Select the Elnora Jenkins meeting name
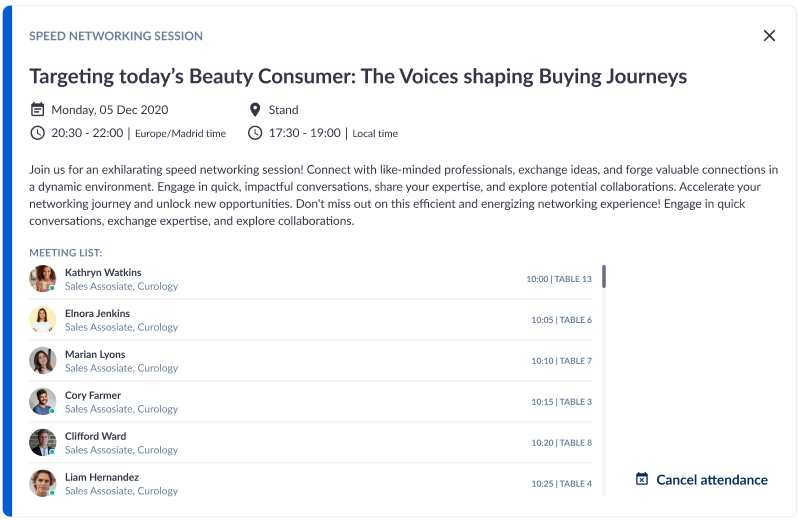798x520 pixels. point(97,313)
